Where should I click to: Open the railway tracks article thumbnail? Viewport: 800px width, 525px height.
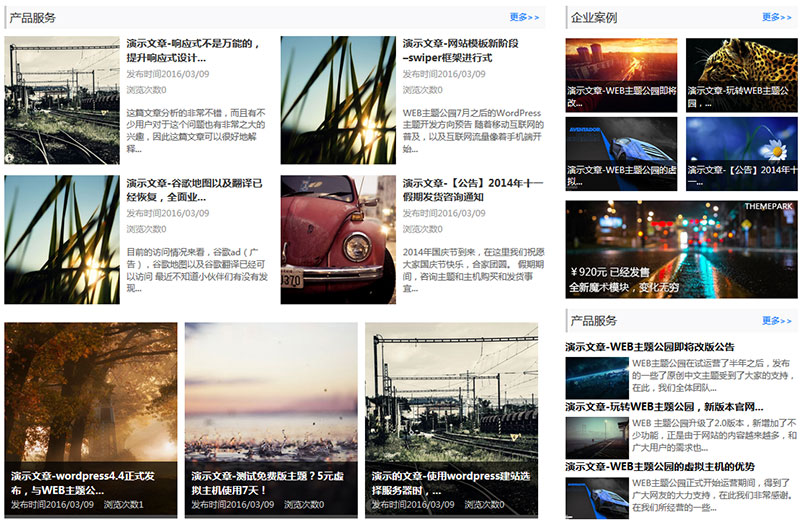(62, 100)
